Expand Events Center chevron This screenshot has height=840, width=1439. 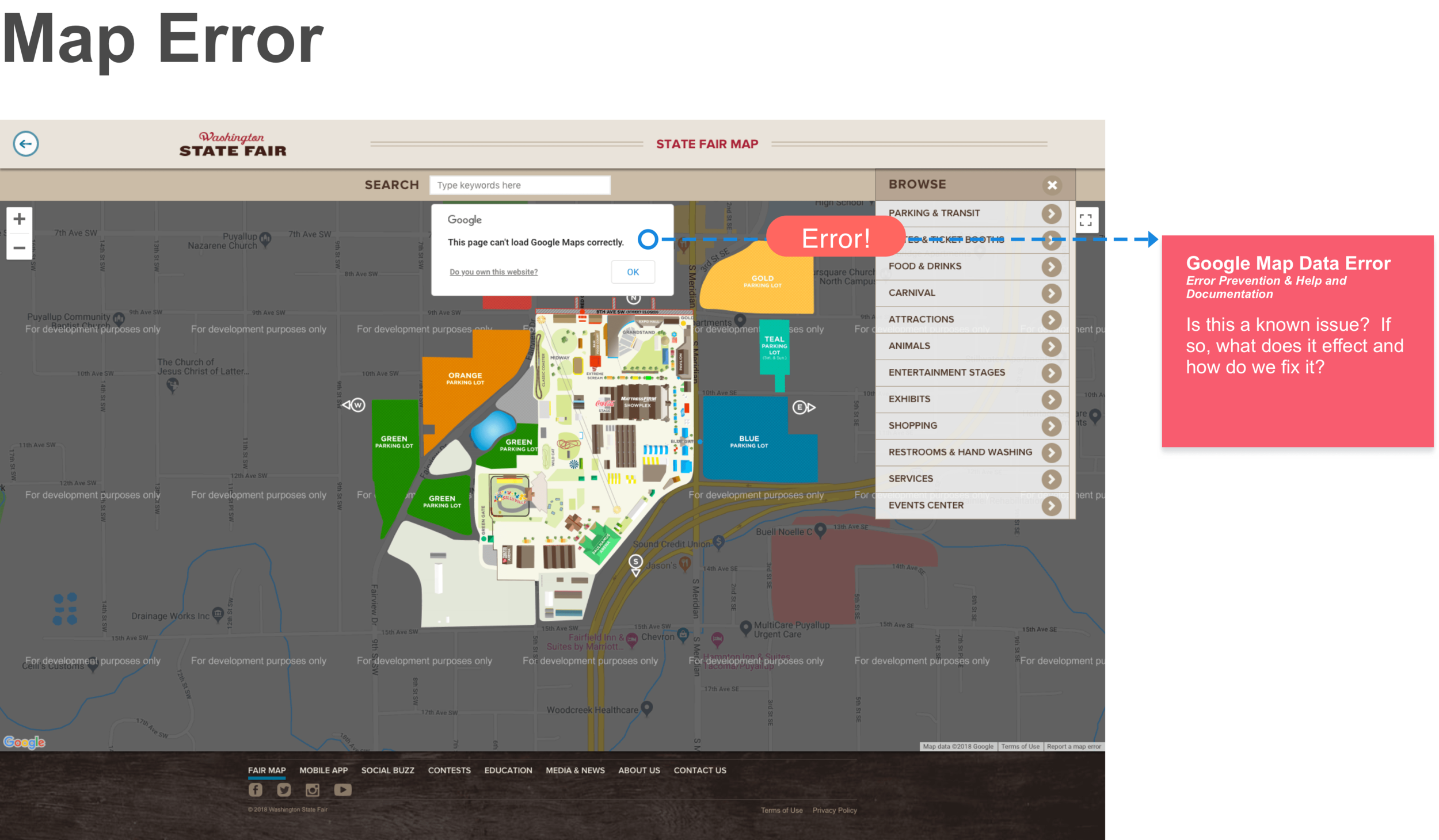pyautogui.click(x=1052, y=506)
